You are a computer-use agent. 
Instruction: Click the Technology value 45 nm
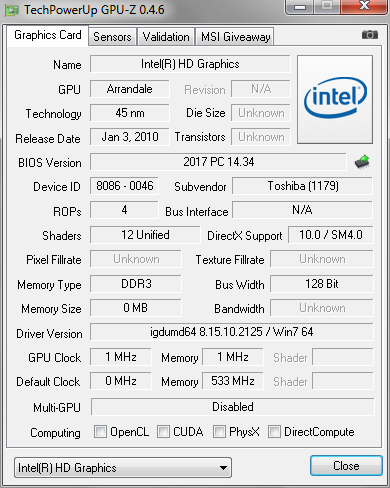[x=130, y=113]
